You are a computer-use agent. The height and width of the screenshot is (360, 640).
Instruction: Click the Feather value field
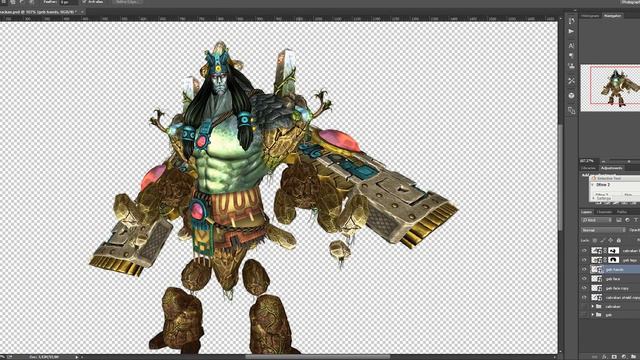(69, 2)
